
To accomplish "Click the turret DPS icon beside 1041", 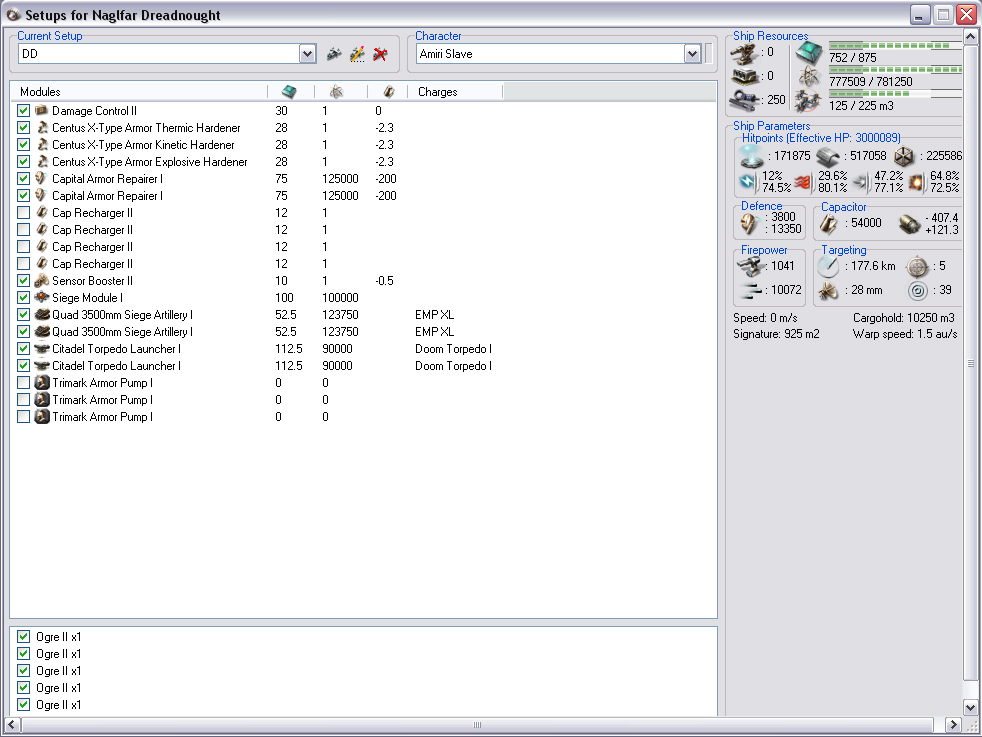I will (750, 266).
